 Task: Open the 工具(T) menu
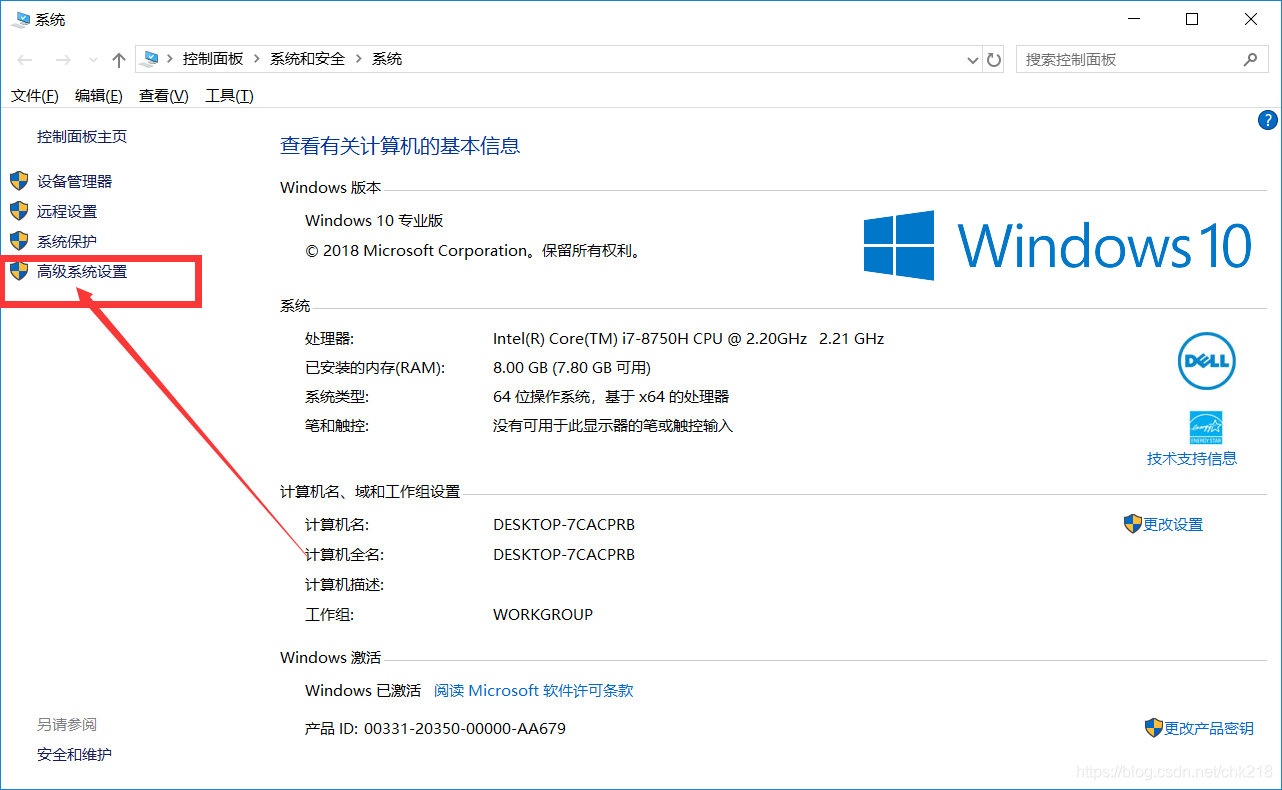point(229,96)
